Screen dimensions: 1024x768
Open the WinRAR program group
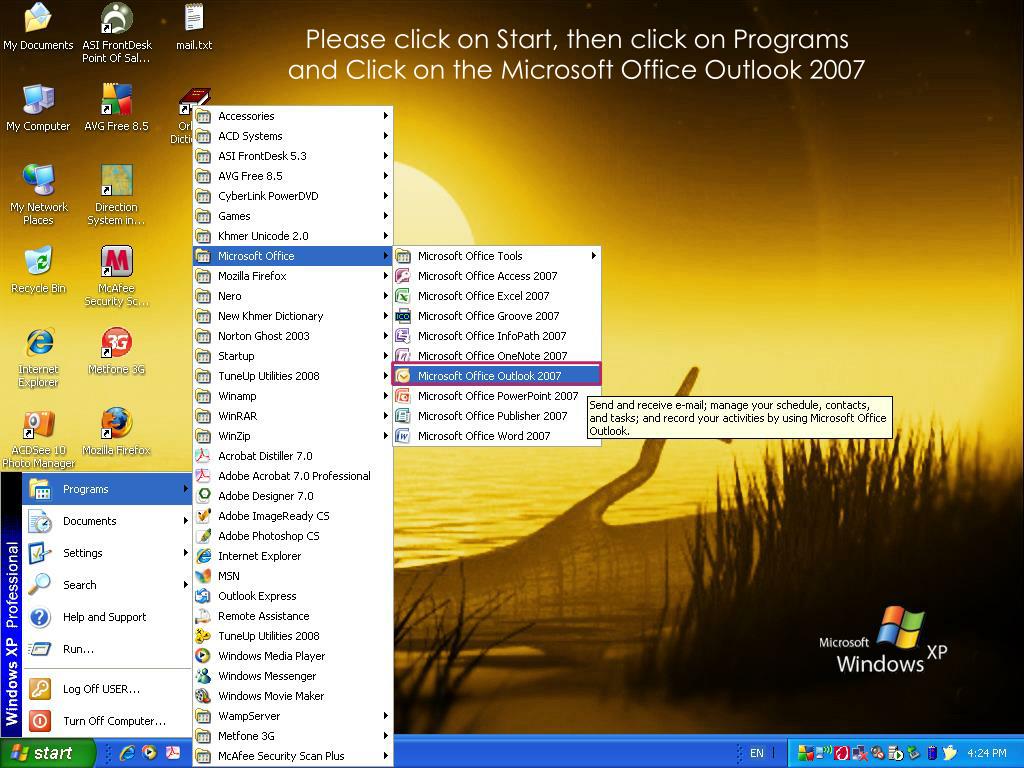[293, 416]
